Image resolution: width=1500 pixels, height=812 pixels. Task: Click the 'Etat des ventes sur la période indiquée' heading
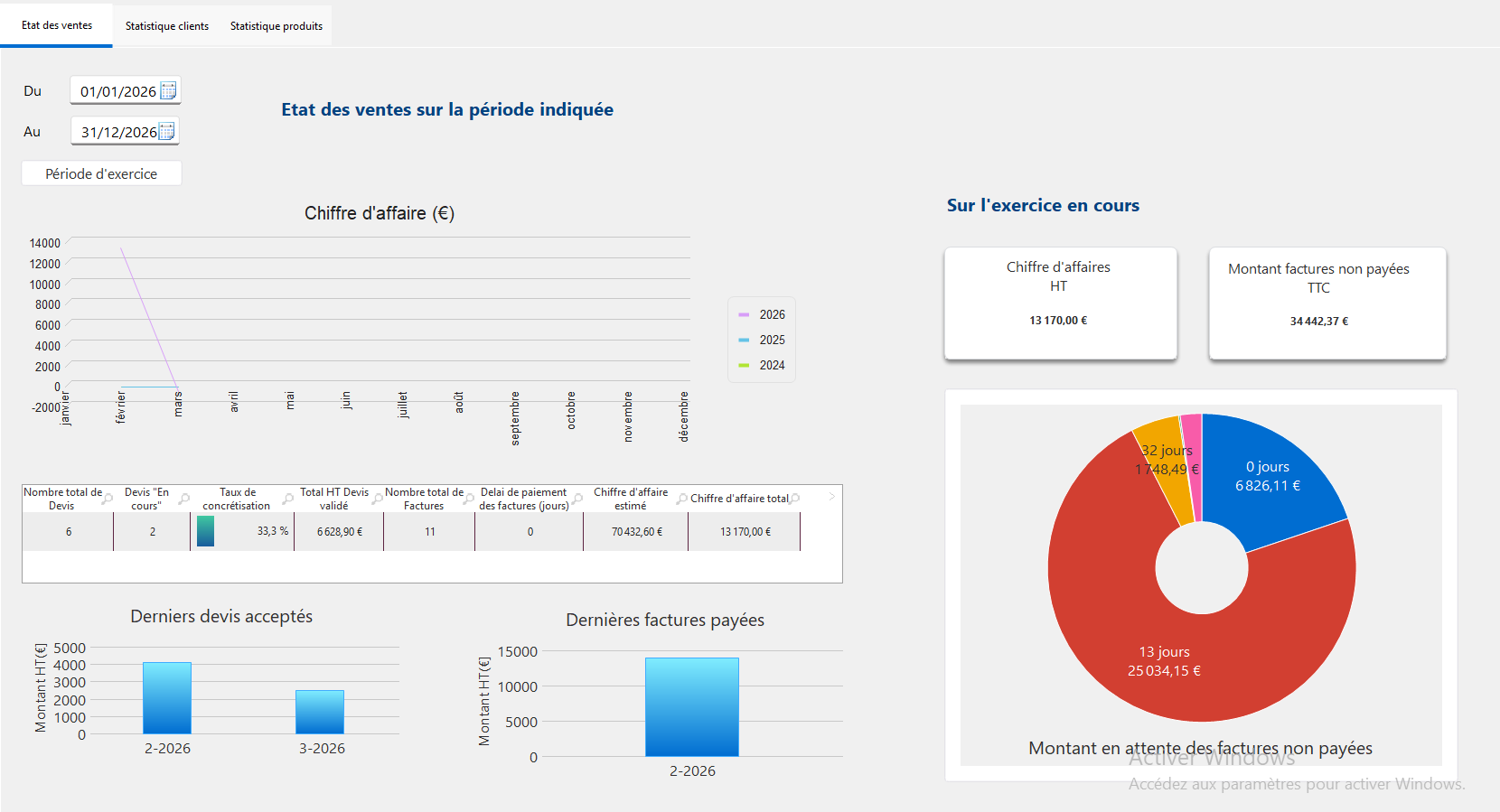[x=447, y=109]
